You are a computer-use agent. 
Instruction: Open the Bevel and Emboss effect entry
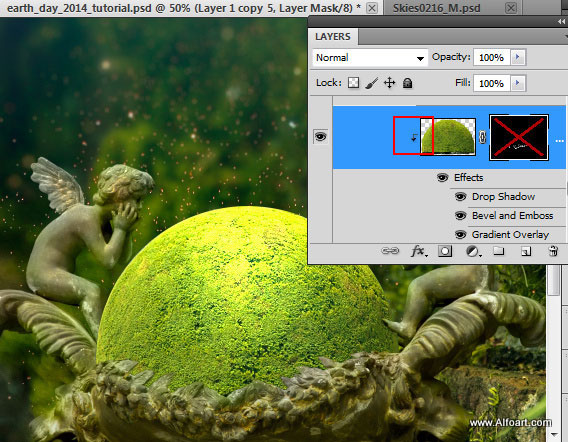[513, 216]
